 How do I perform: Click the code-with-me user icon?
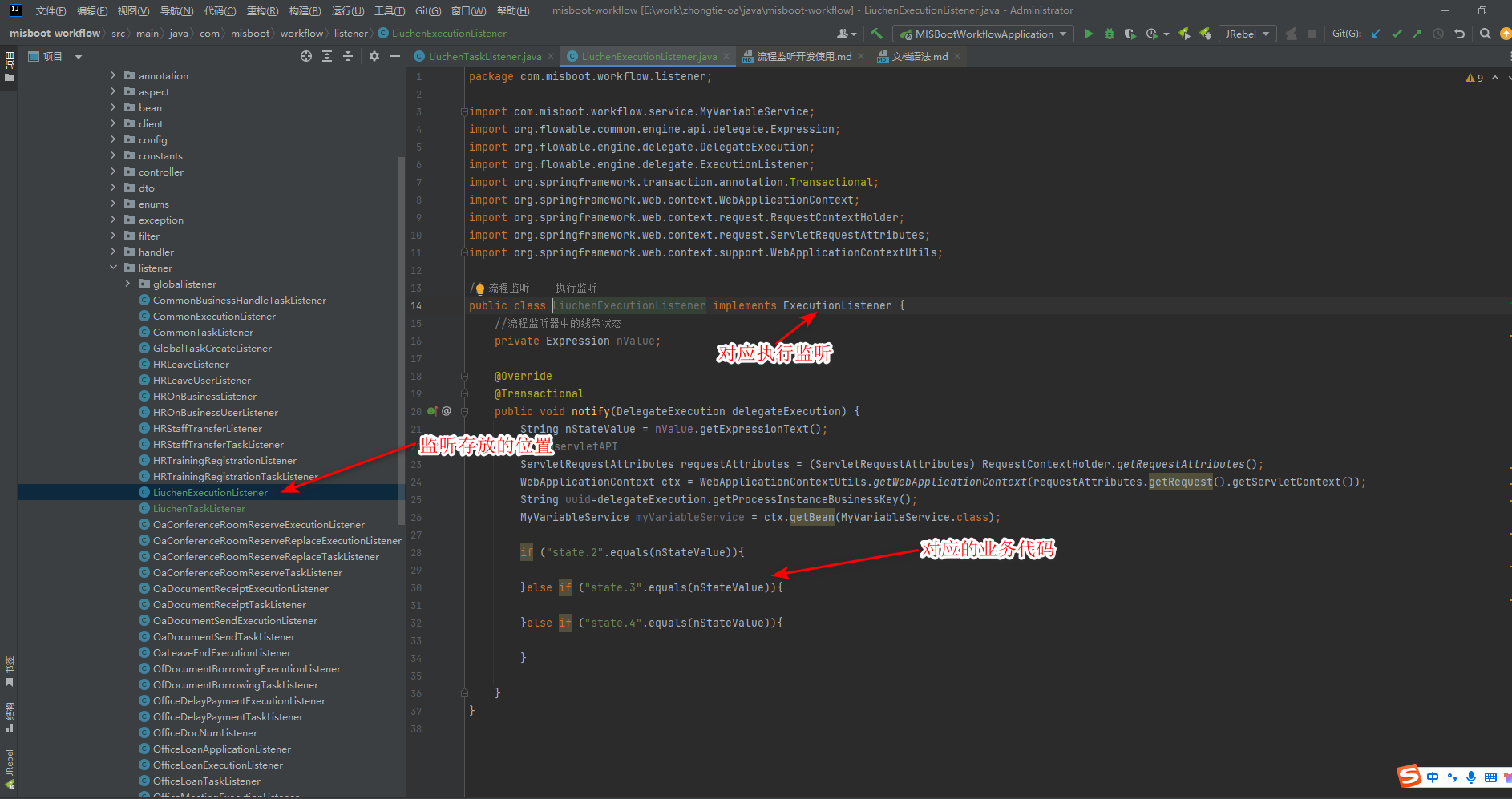point(845,34)
